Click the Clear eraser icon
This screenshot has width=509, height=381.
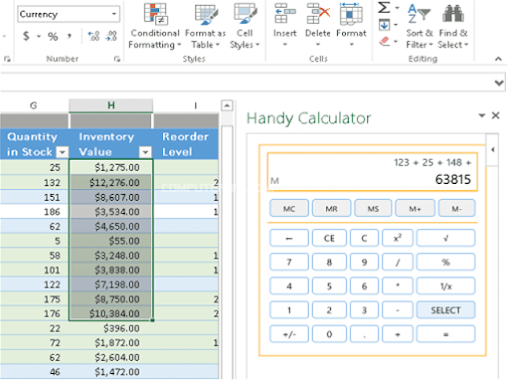coord(384,42)
